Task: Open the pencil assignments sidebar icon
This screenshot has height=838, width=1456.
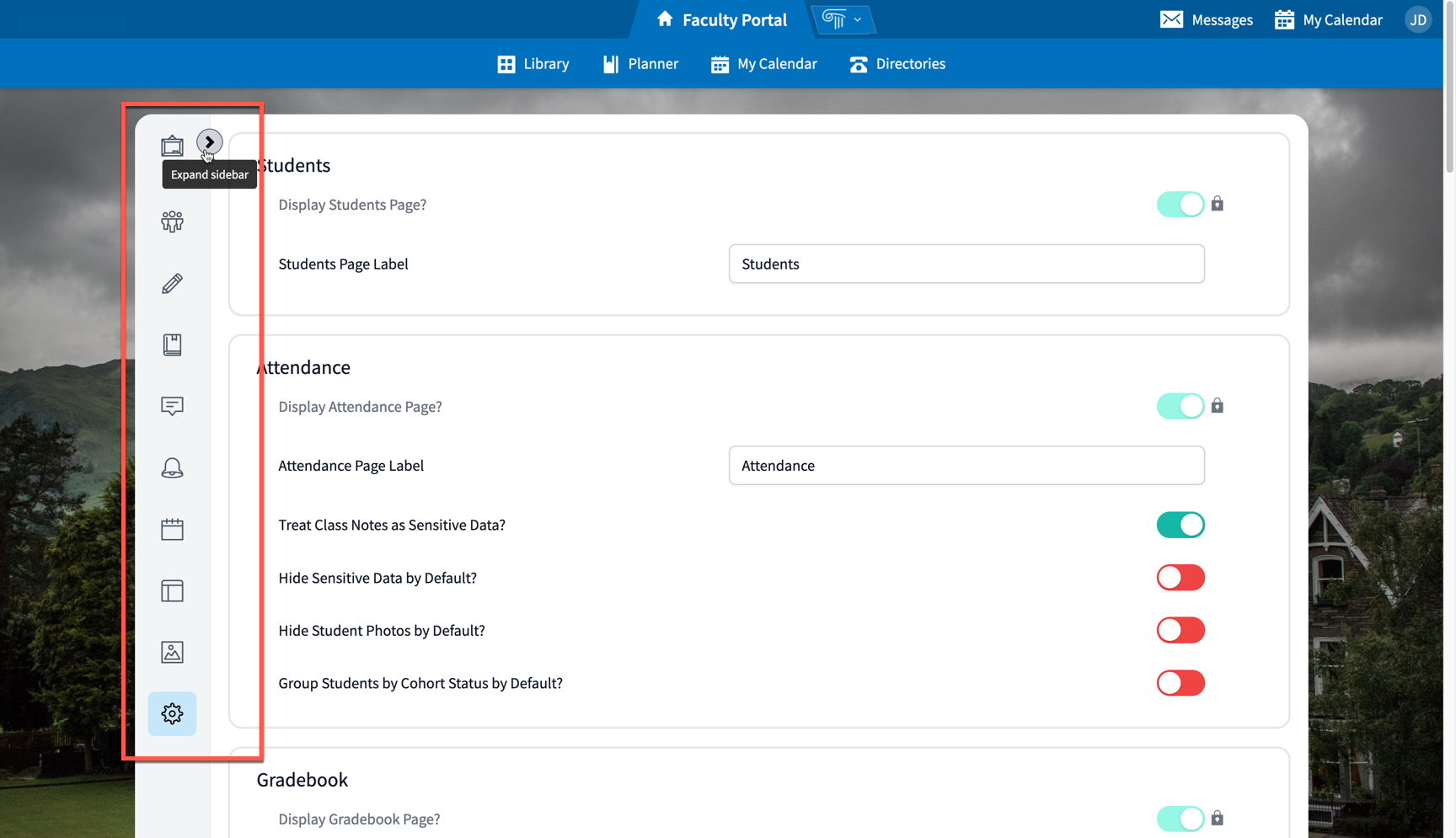Action: pyautogui.click(x=172, y=283)
